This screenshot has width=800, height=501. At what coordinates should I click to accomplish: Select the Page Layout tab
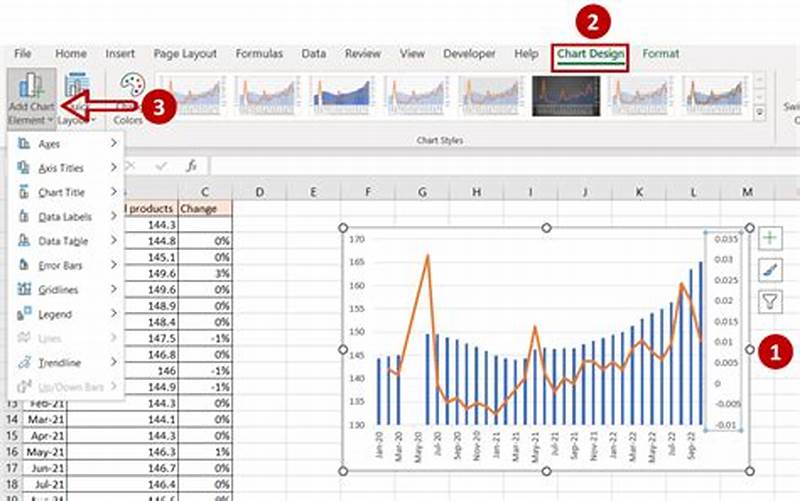point(185,54)
